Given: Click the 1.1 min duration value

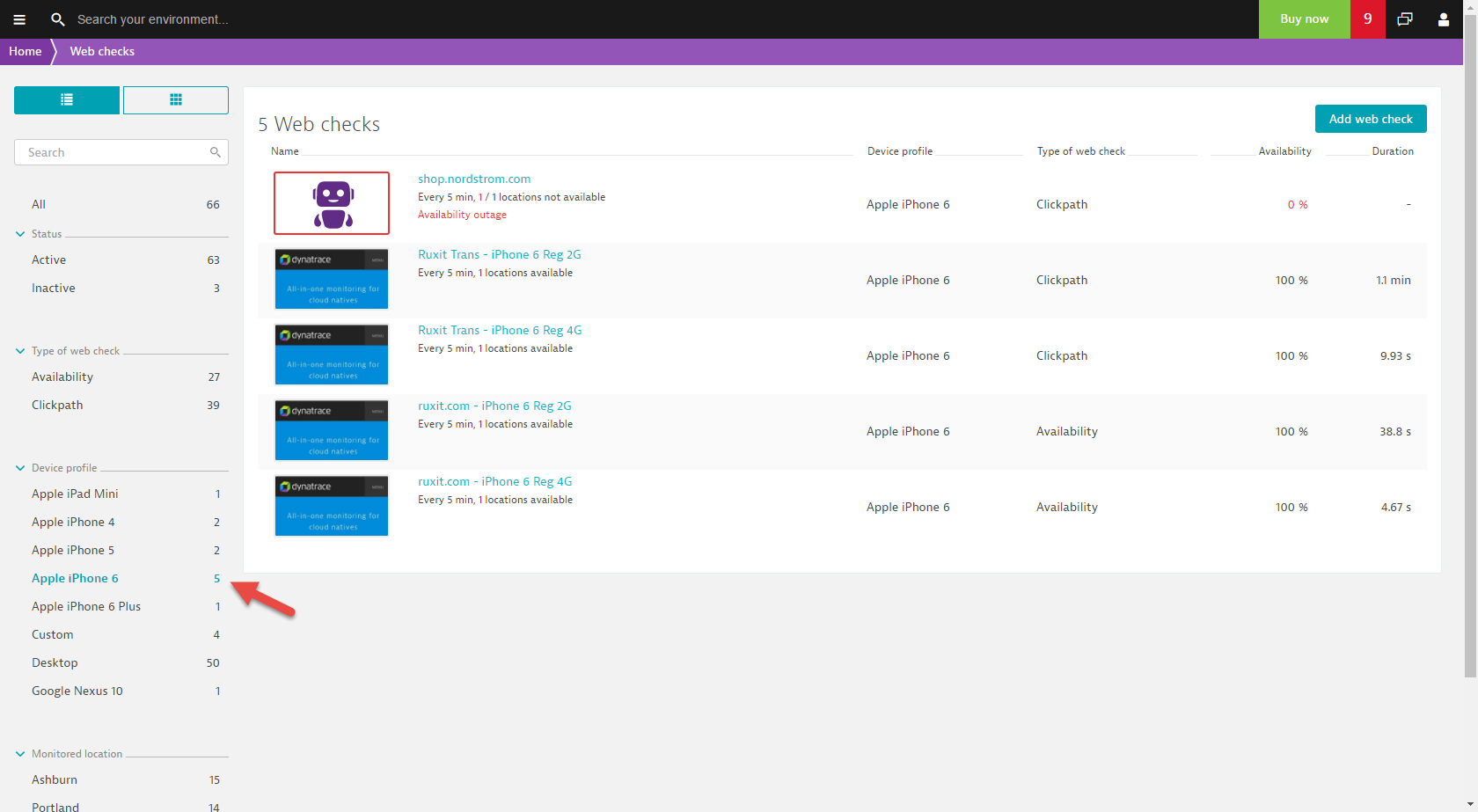Looking at the screenshot, I should (1394, 280).
